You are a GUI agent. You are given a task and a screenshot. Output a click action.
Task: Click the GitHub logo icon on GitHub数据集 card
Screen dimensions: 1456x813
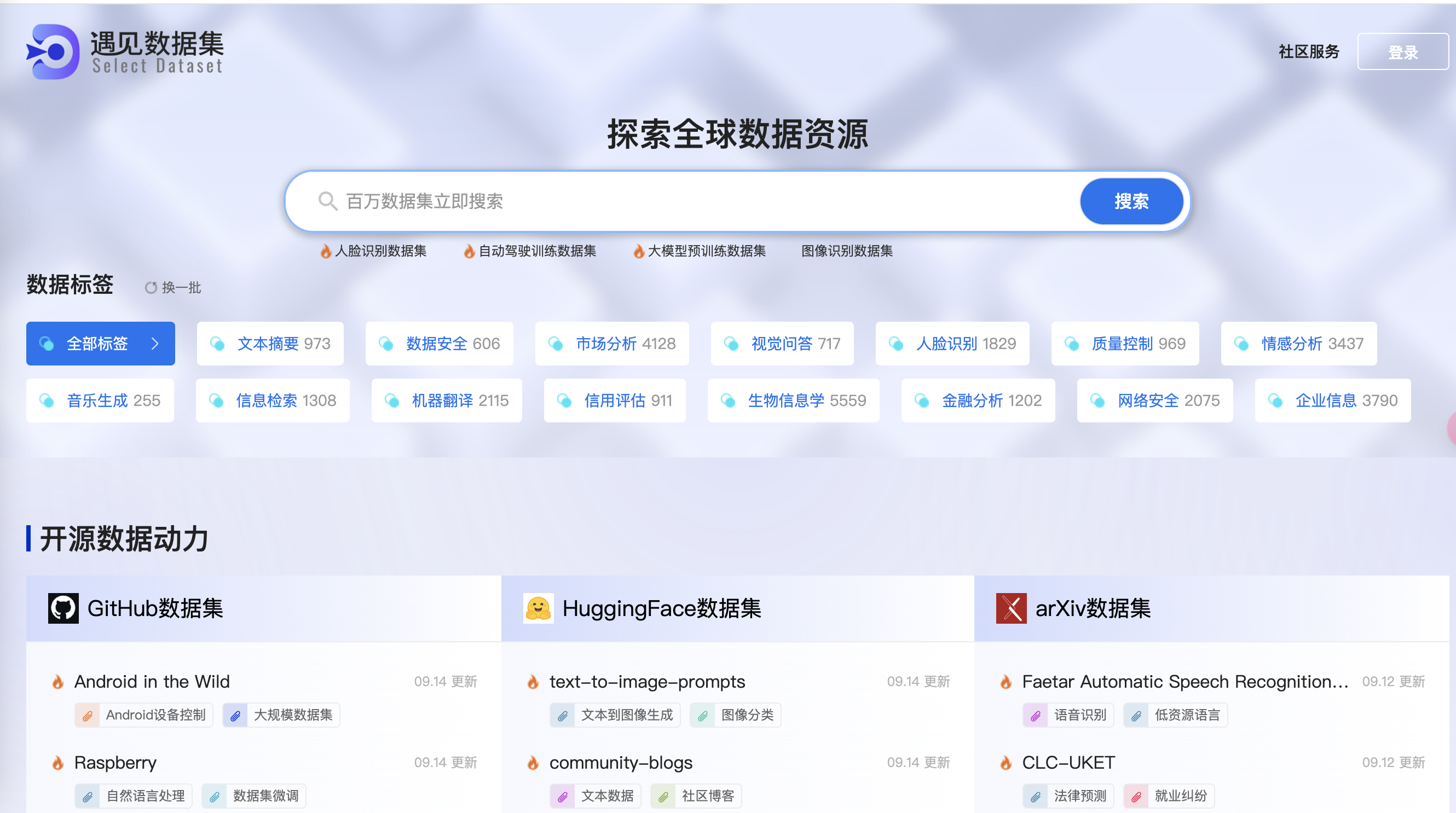point(64,608)
